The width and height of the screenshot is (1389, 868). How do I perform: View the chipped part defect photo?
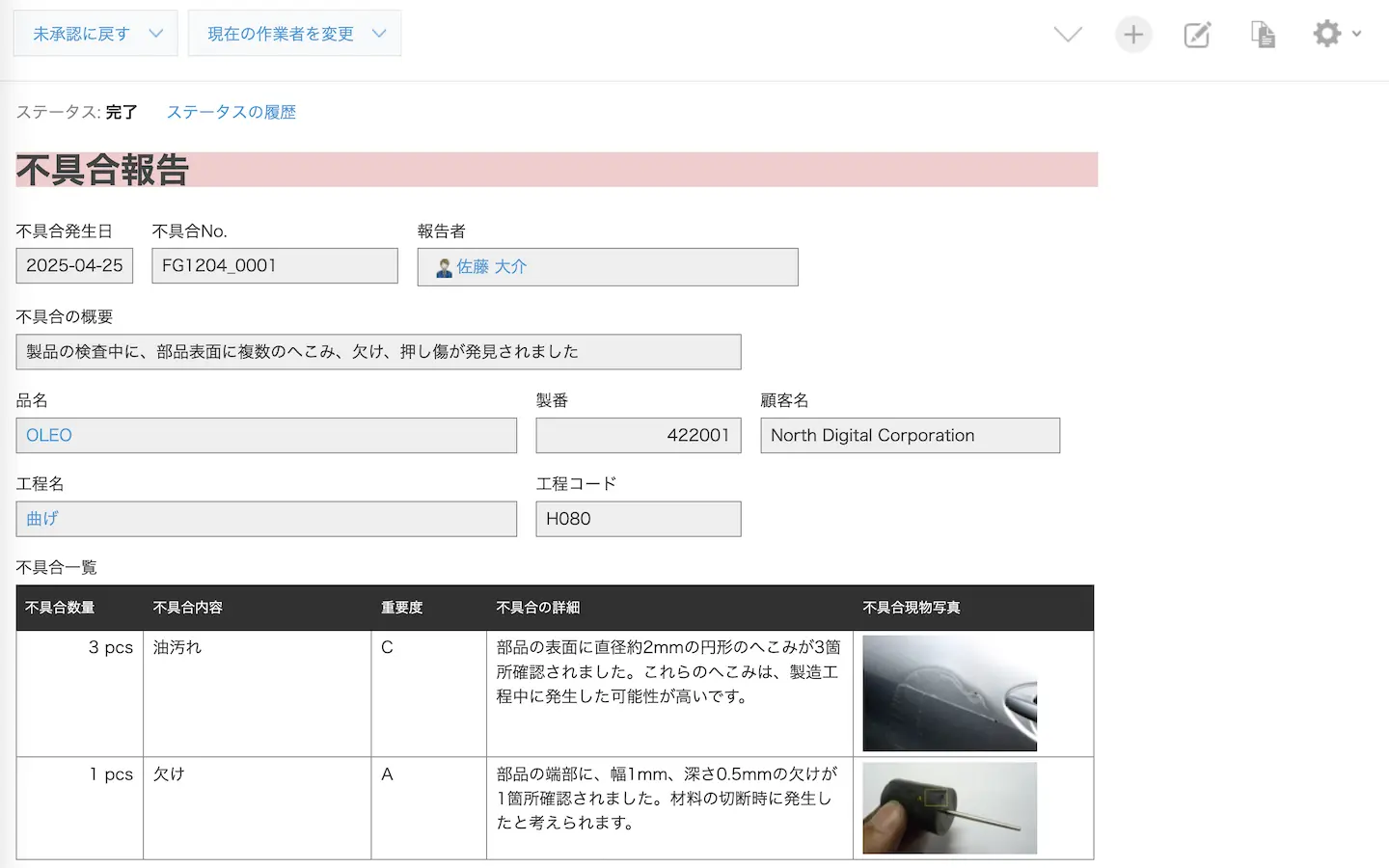coord(949,808)
